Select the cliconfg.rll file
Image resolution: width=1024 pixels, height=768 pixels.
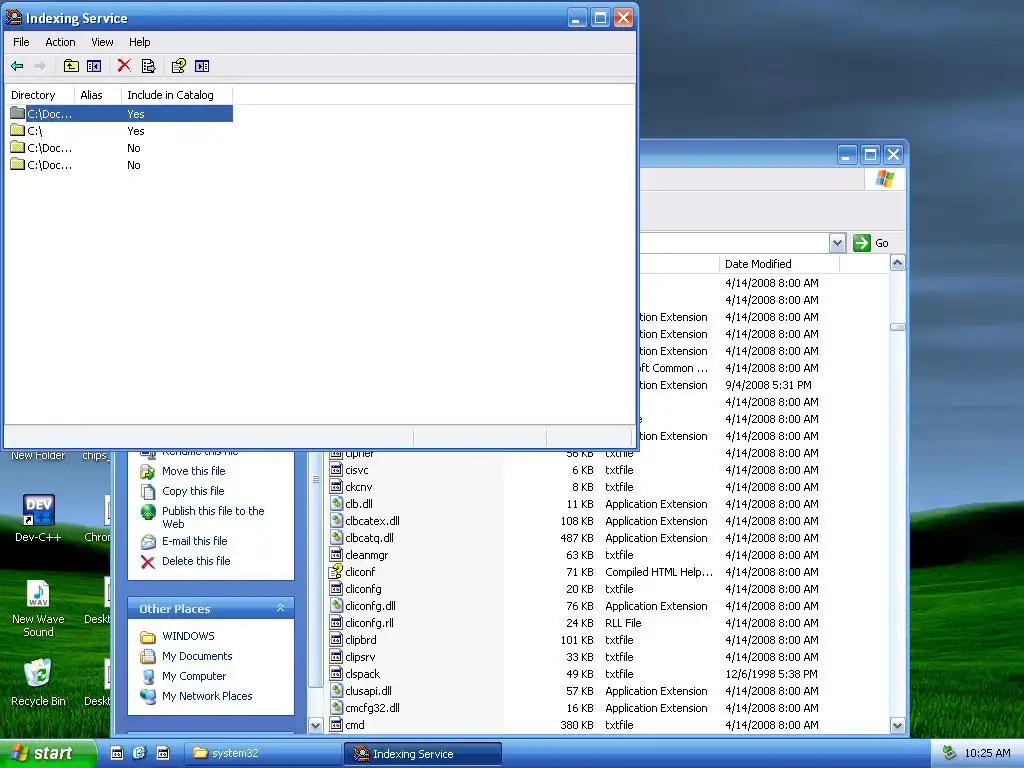pyautogui.click(x=369, y=623)
